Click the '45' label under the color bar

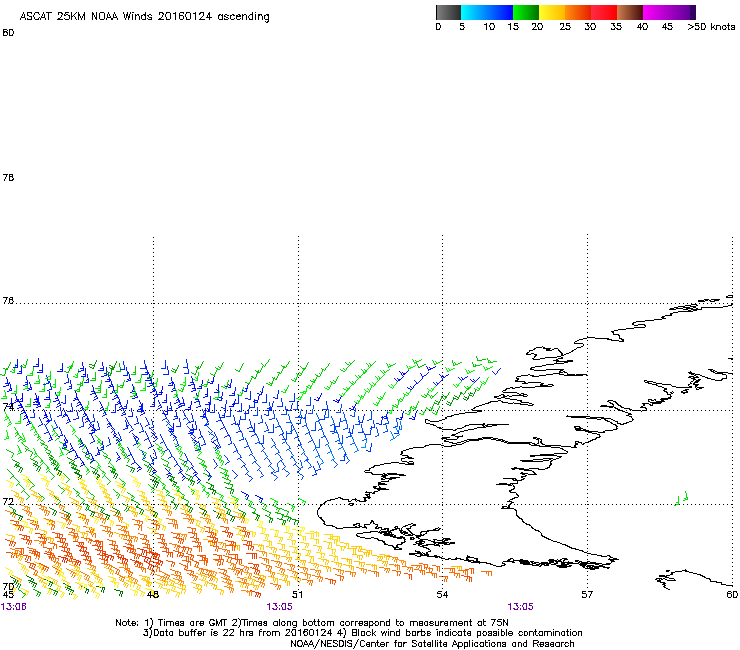tap(667, 27)
